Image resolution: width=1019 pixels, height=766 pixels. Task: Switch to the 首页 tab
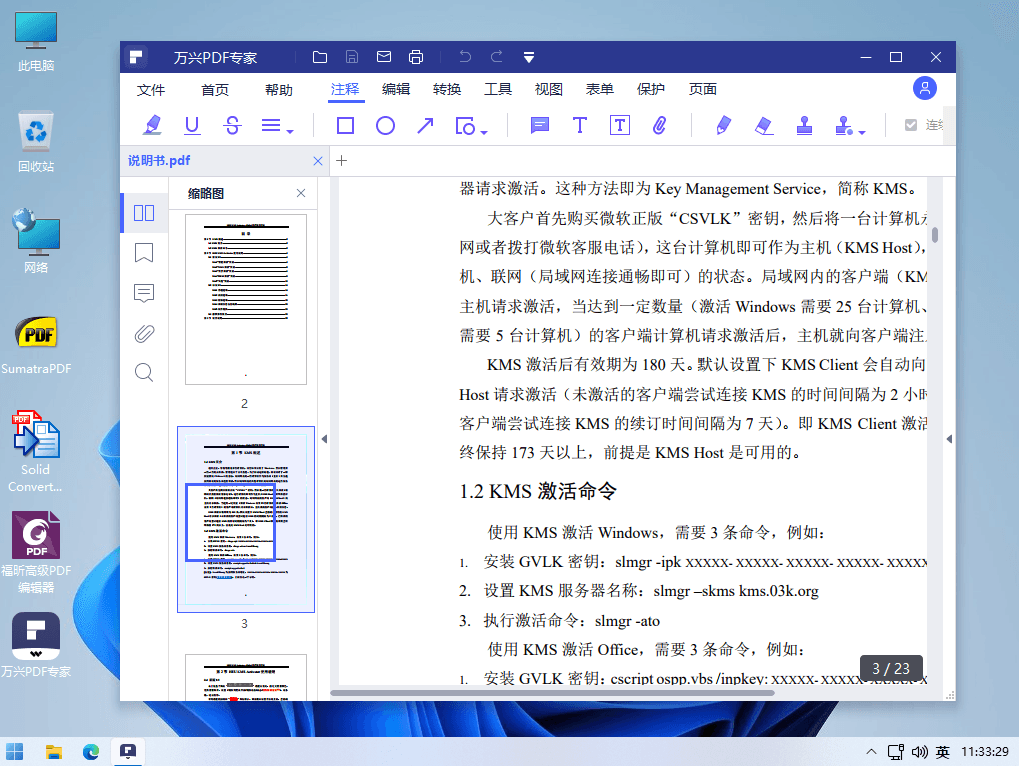point(215,90)
